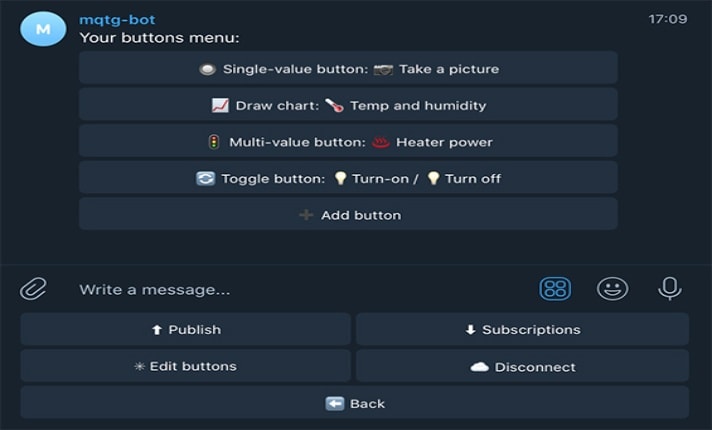Click the Add button option
712x430 pixels.
pyautogui.click(x=348, y=214)
